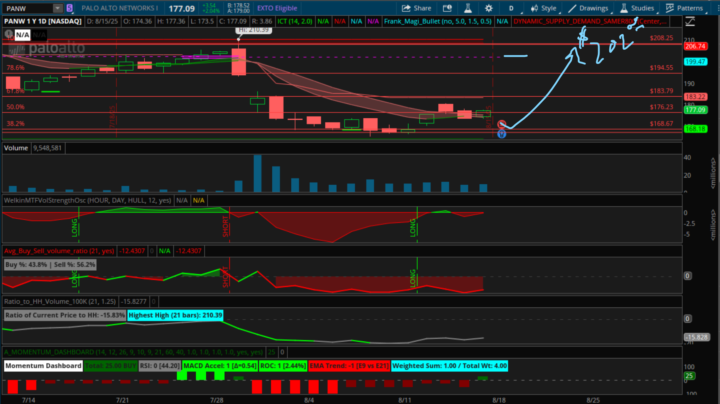This screenshot has height=404, width=720.
Task: Click the chart camera icon next to Share
Action: pos(447,8)
